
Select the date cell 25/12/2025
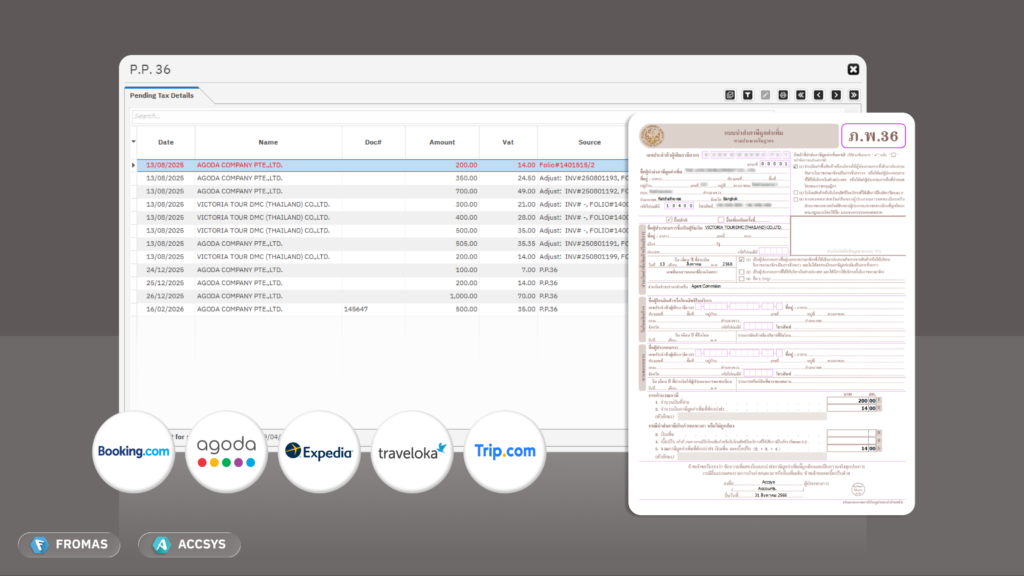pos(165,283)
